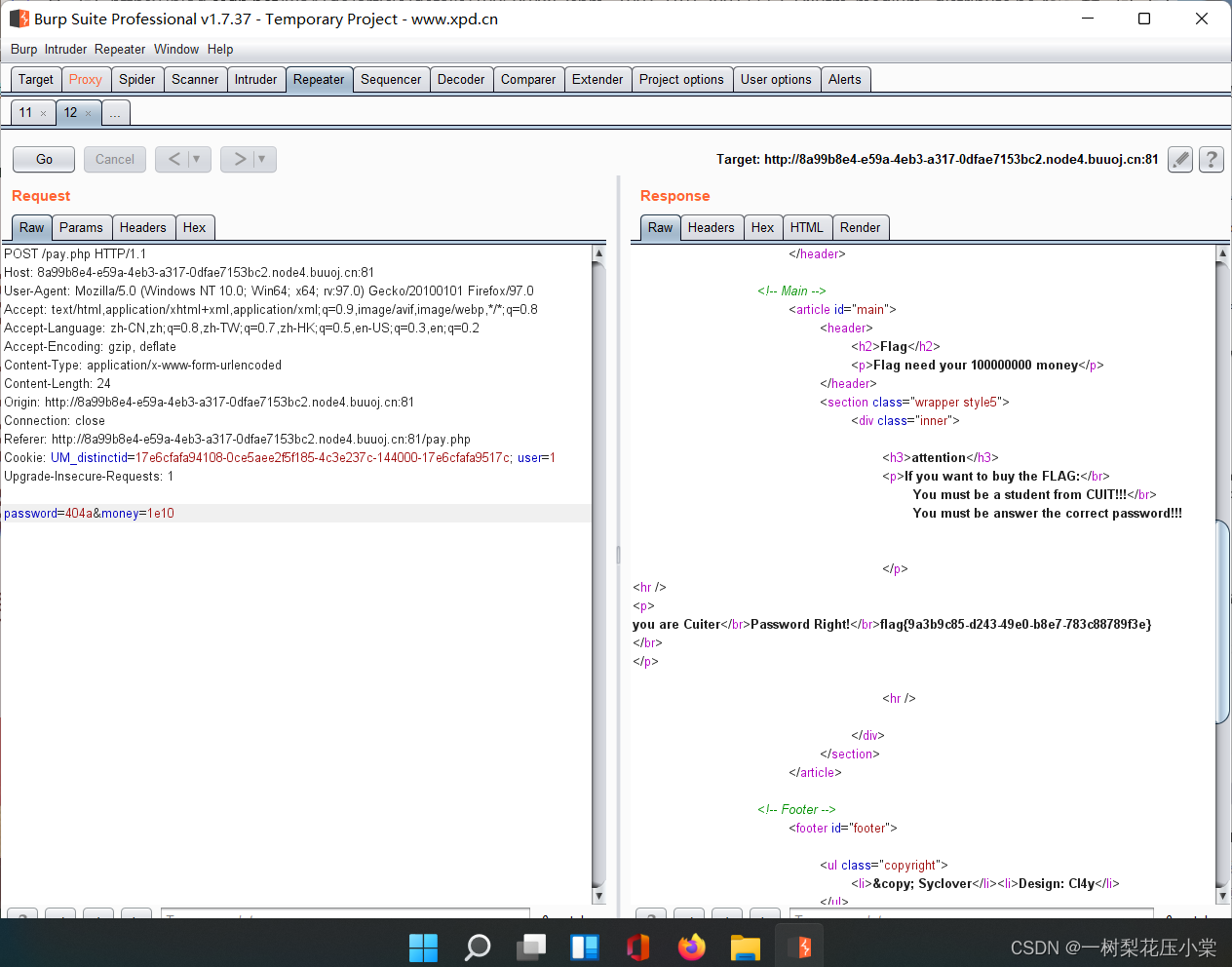The height and width of the screenshot is (967, 1232).
Task: Close Repeater tab 12 with its x
Action: pyautogui.click(x=88, y=113)
